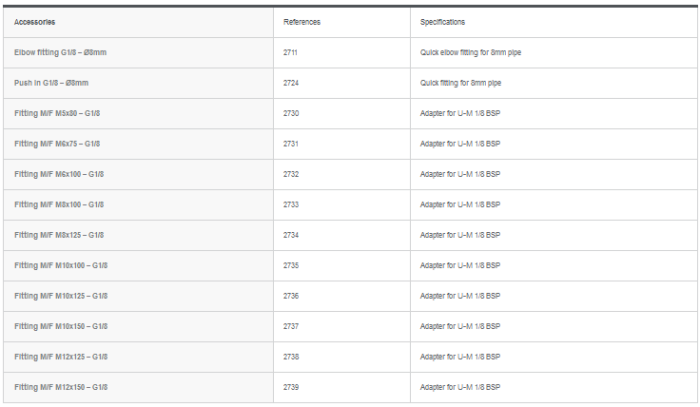This screenshot has width=700, height=407.
Task: Click the Fitting M/F M8x100 – G1/8 name
Action: pos(59,204)
